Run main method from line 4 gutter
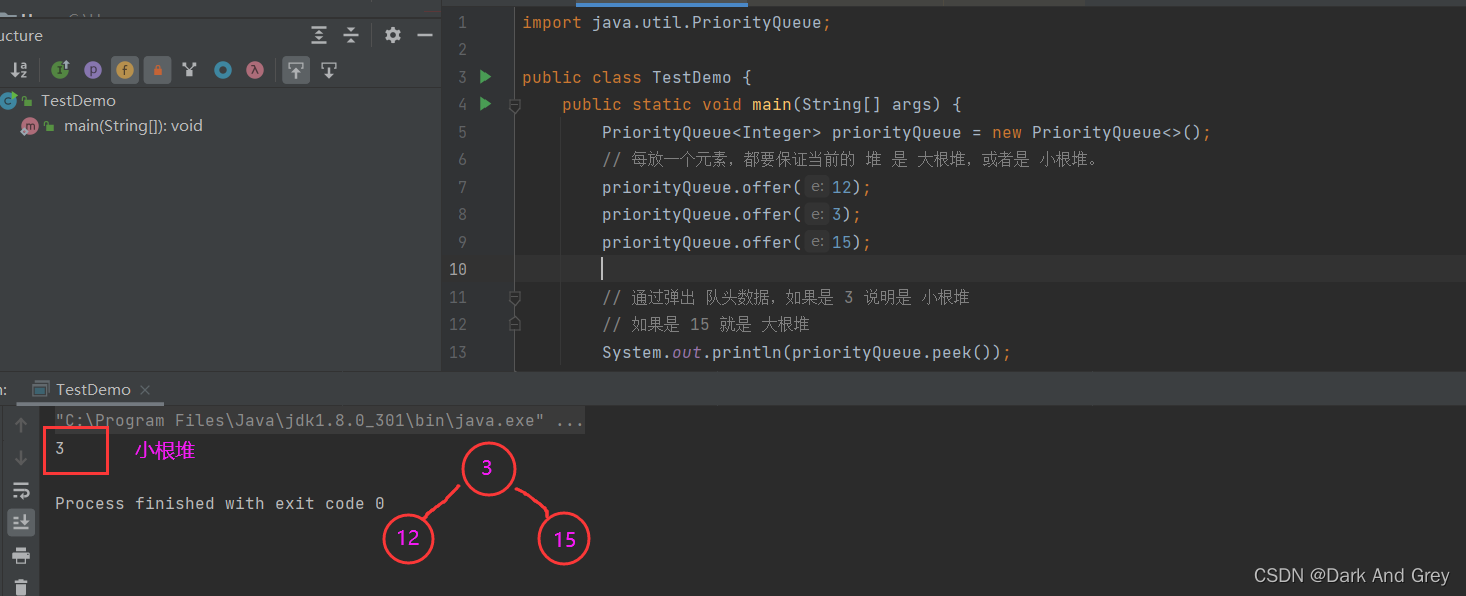The width and height of the screenshot is (1466, 596). point(486,104)
